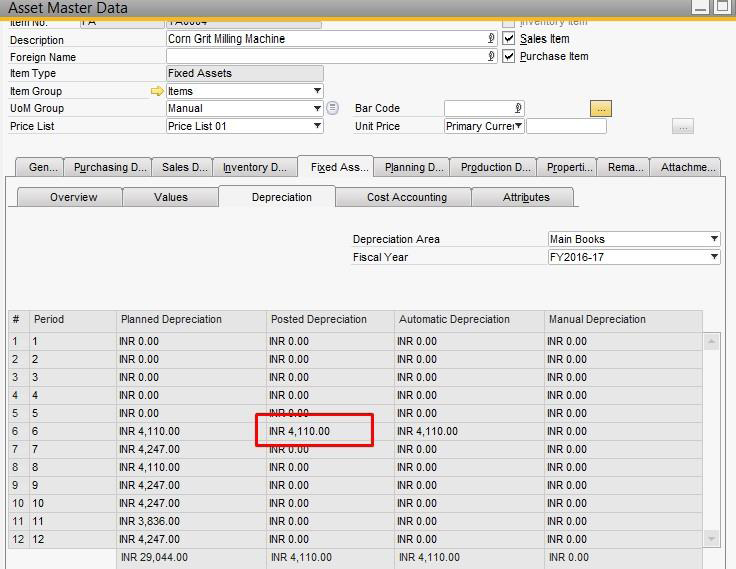The width and height of the screenshot is (736, 569).
Task: Expand the Depreciation Area dropdown
Action: pos(714,239)
